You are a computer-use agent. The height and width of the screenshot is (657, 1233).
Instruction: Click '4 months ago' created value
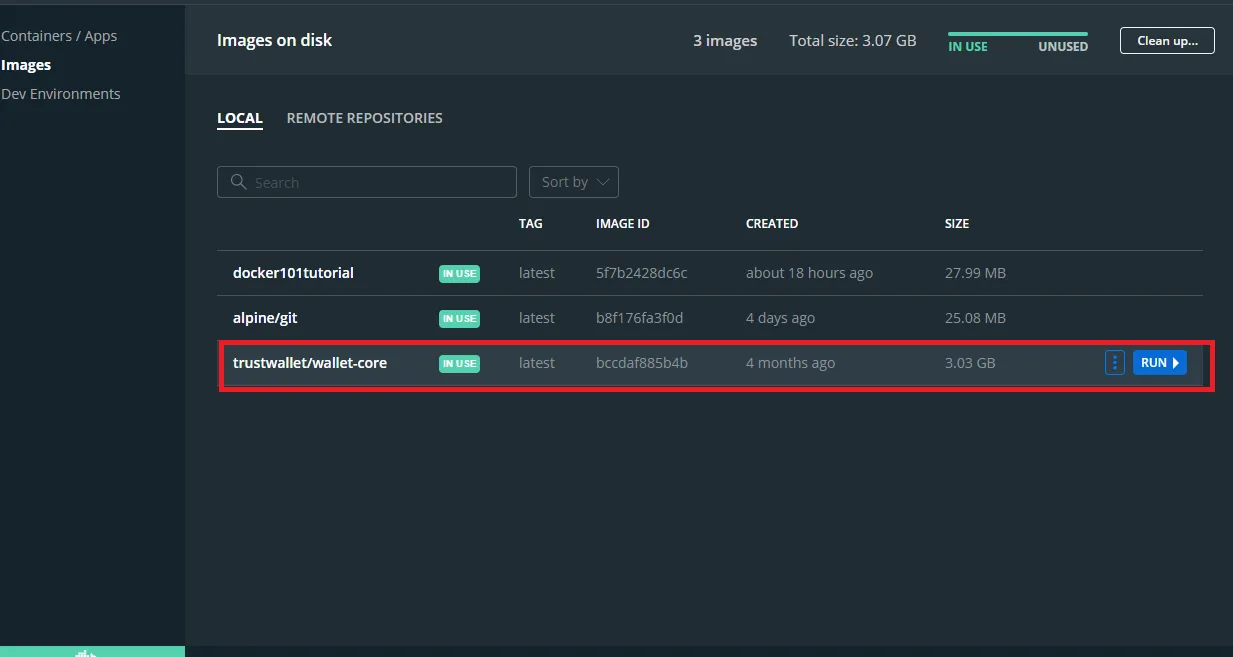pos(790,363)
